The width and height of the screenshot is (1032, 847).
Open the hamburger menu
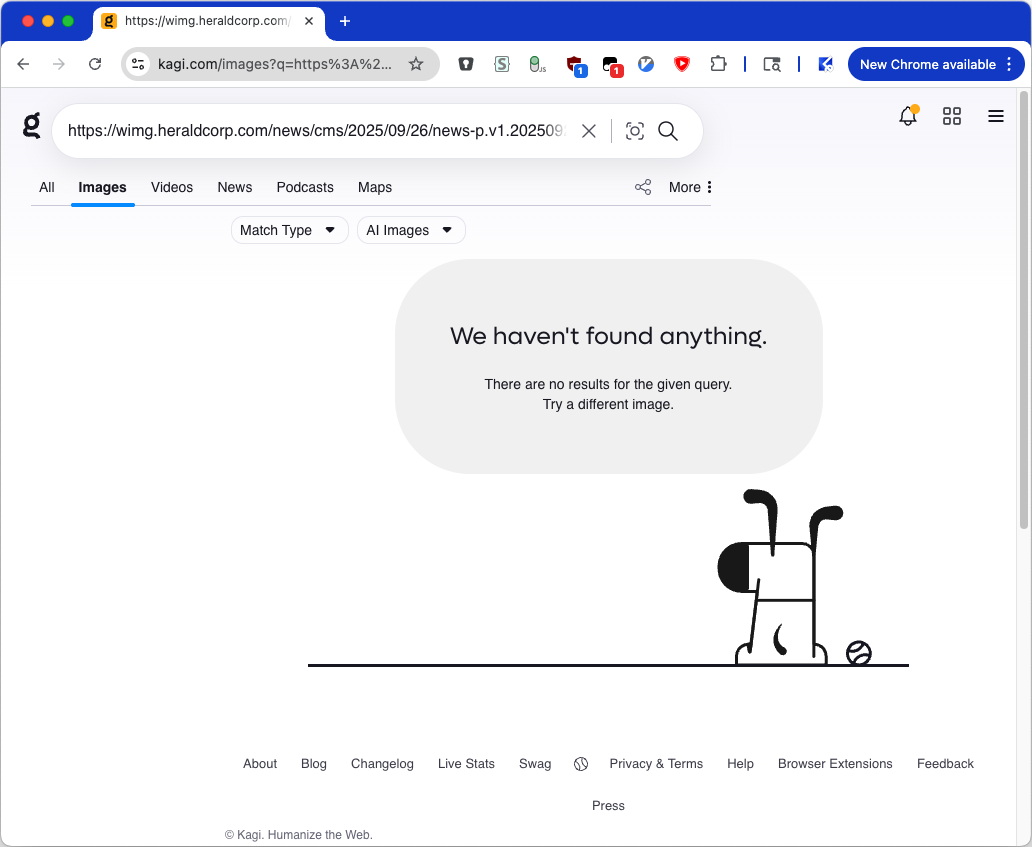[996, 116]
